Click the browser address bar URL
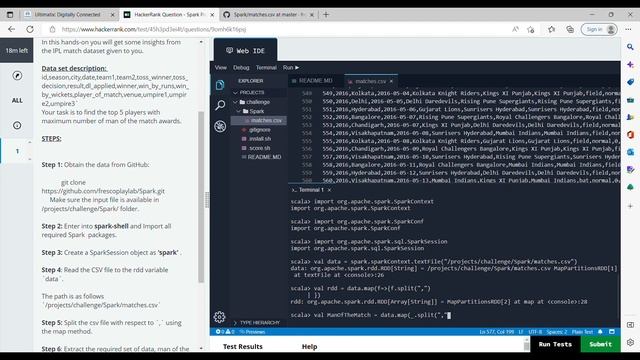Screen dimensions: 640x360 [154, 29]
